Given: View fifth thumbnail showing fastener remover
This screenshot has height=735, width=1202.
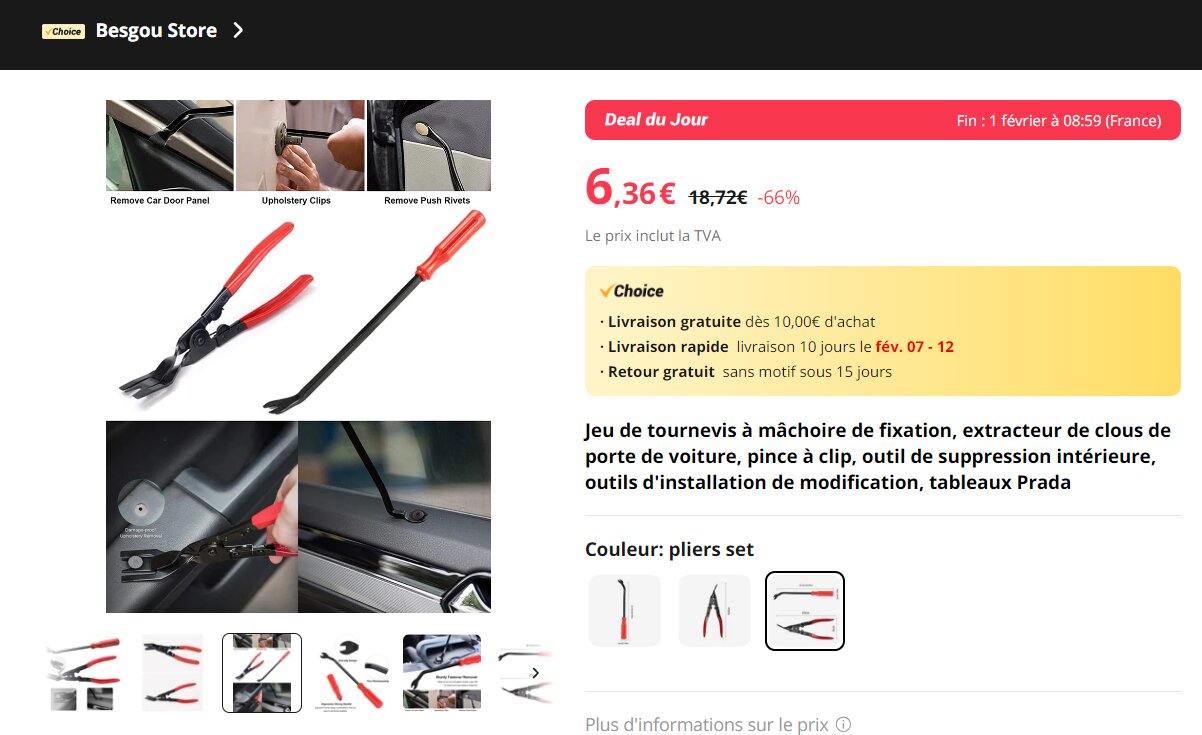Looking at the screenshot, I should coord(442,673).
